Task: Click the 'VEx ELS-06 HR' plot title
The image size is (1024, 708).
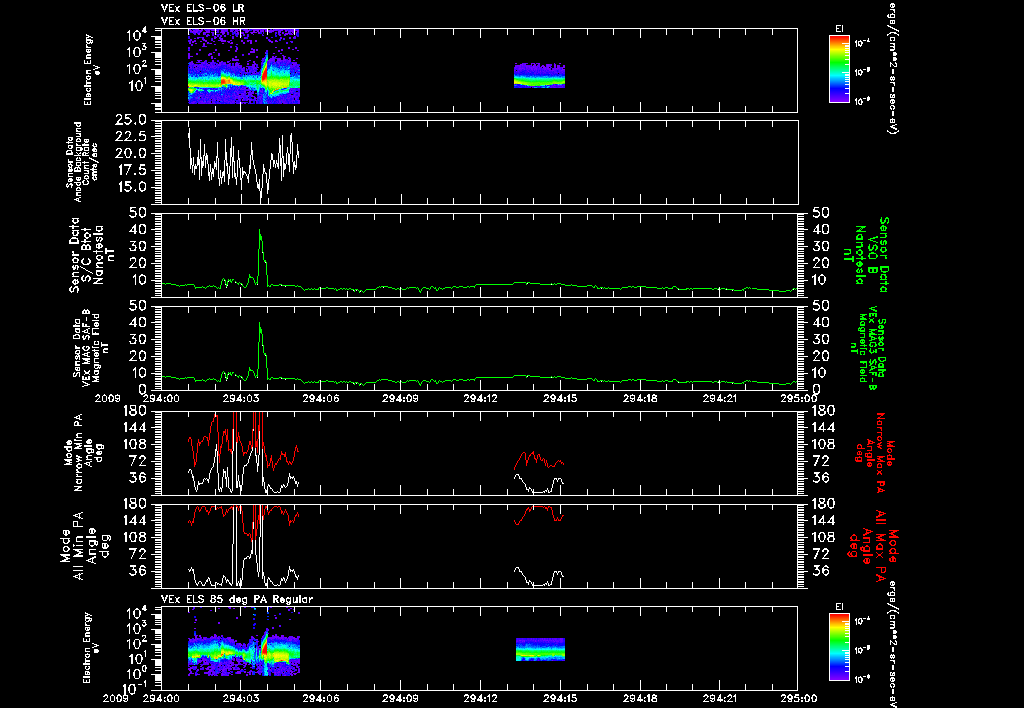Action: (x=203, y=21)
